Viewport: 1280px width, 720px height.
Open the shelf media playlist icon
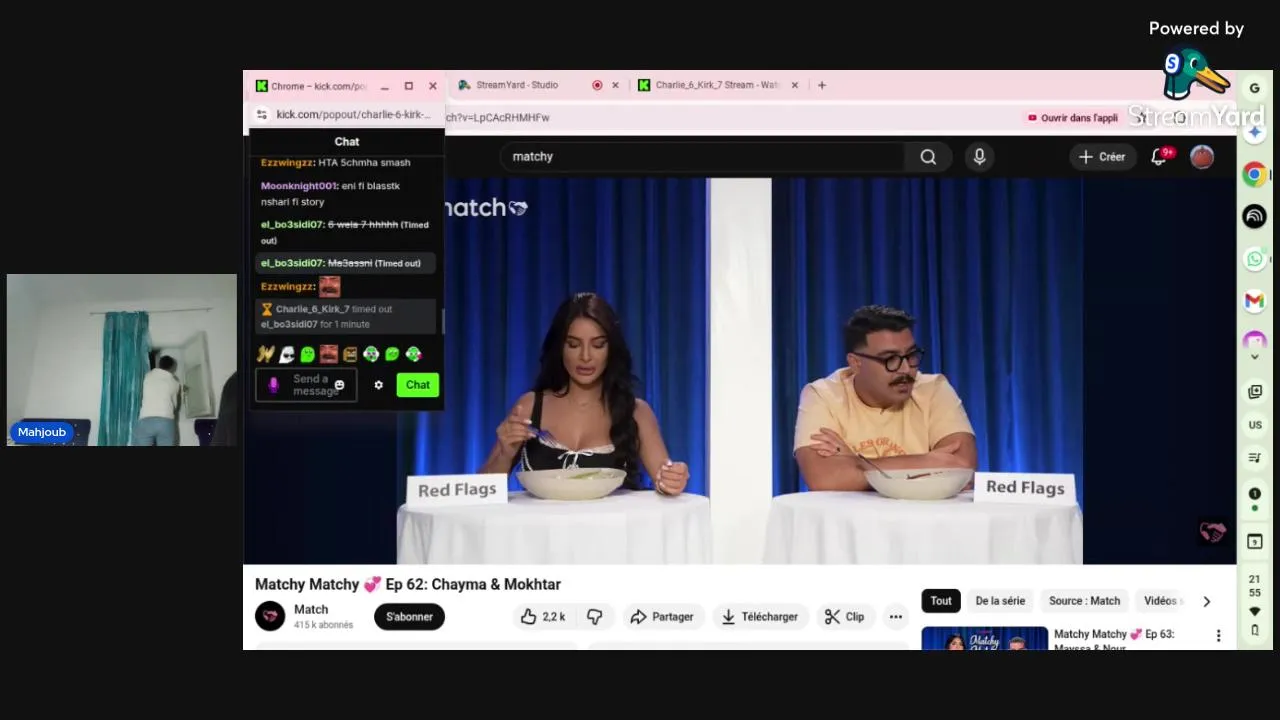[1255, 458]
